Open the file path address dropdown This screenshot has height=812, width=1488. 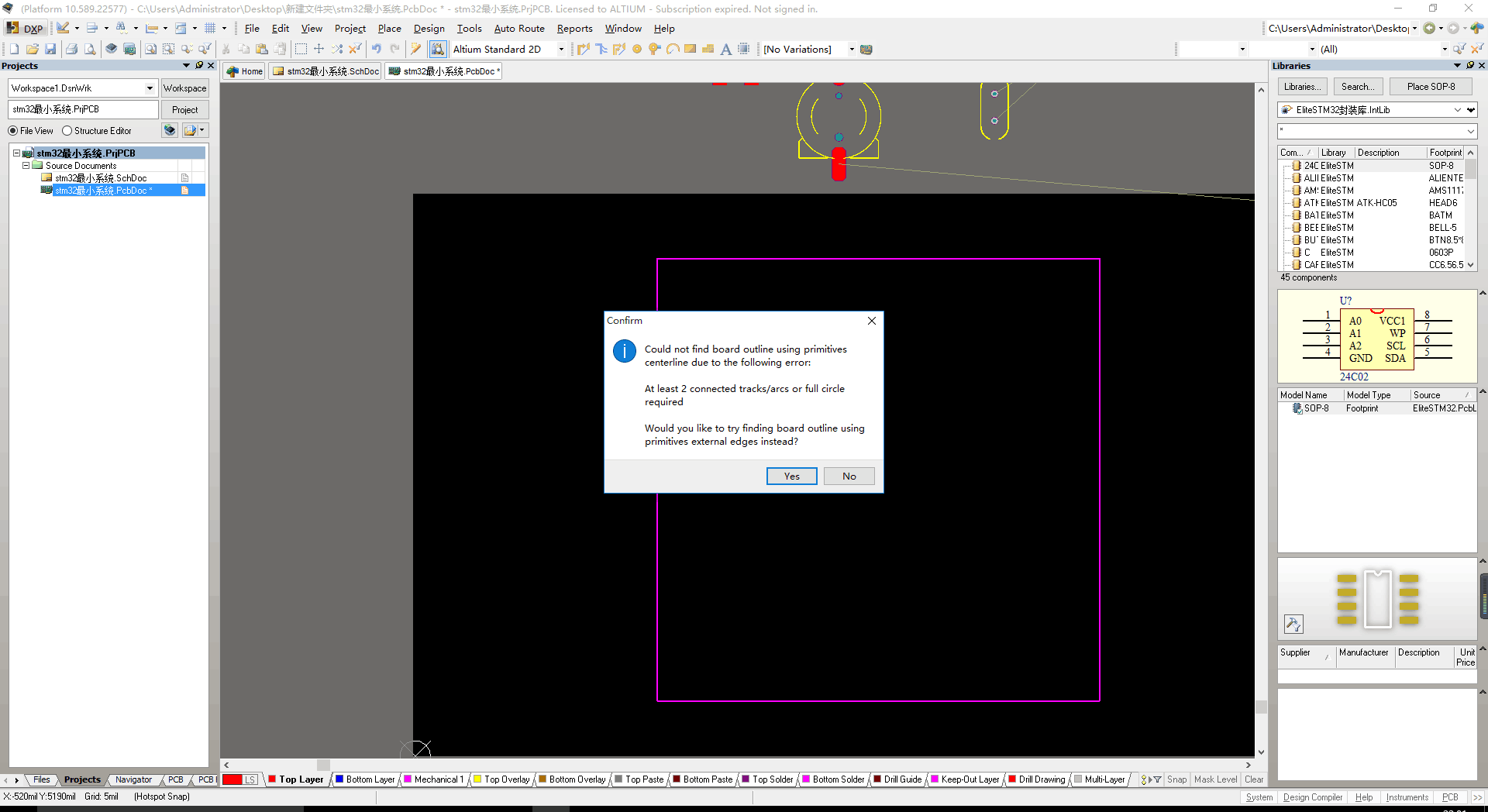(1414, 28)
